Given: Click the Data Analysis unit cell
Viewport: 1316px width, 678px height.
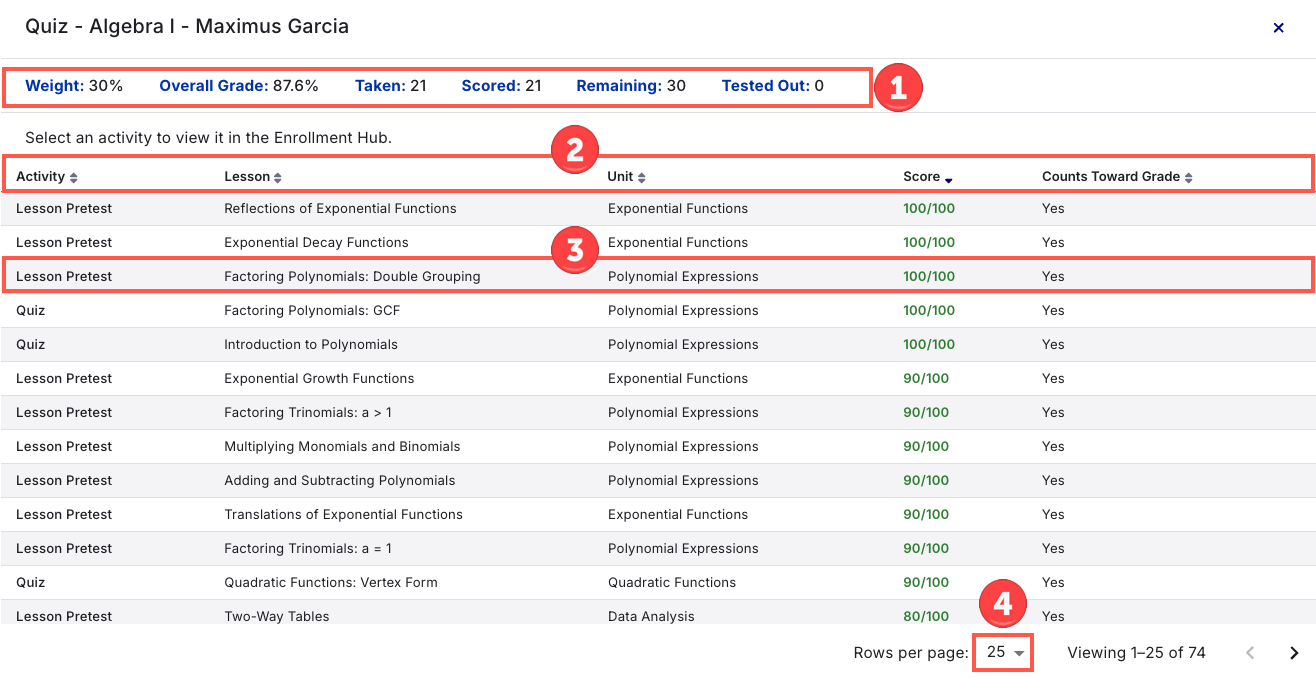Looking at the screenshot, I should (651, 616).
